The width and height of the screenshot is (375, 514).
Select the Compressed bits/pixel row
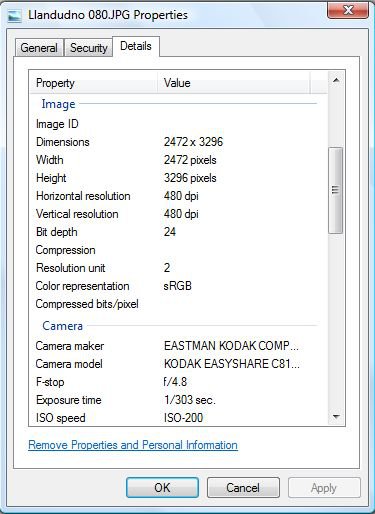coord(179,304)
